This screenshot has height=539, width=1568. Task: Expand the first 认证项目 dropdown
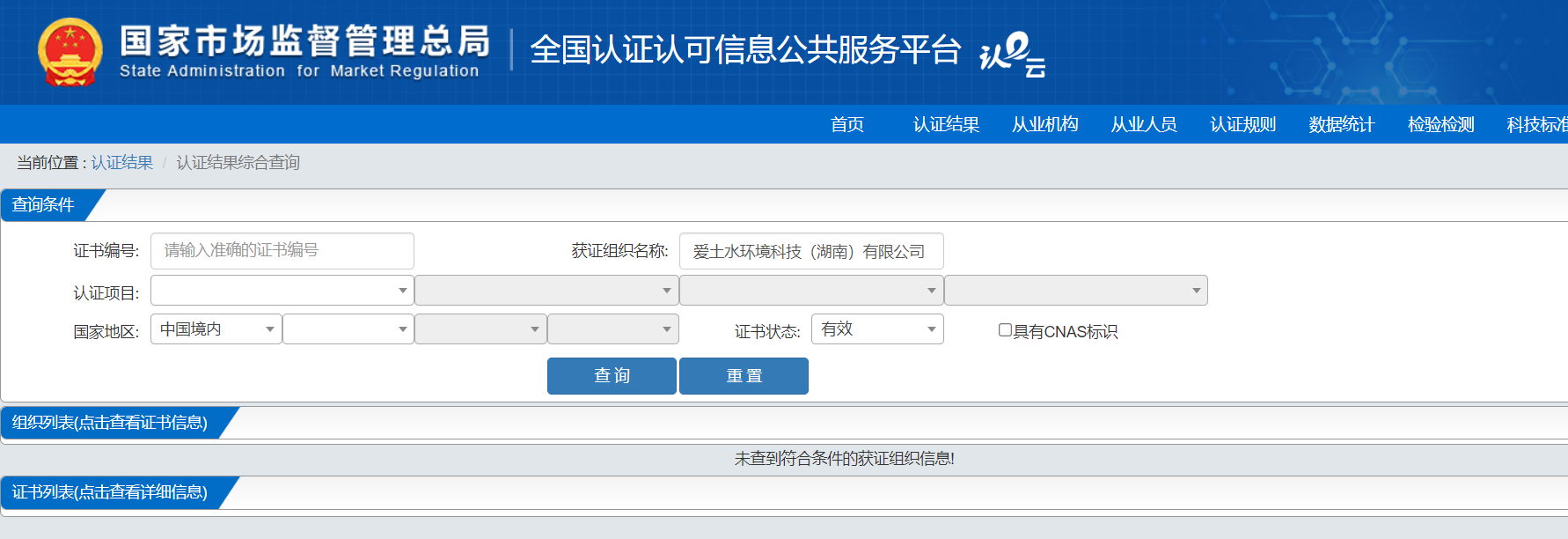tap(282, 290)
